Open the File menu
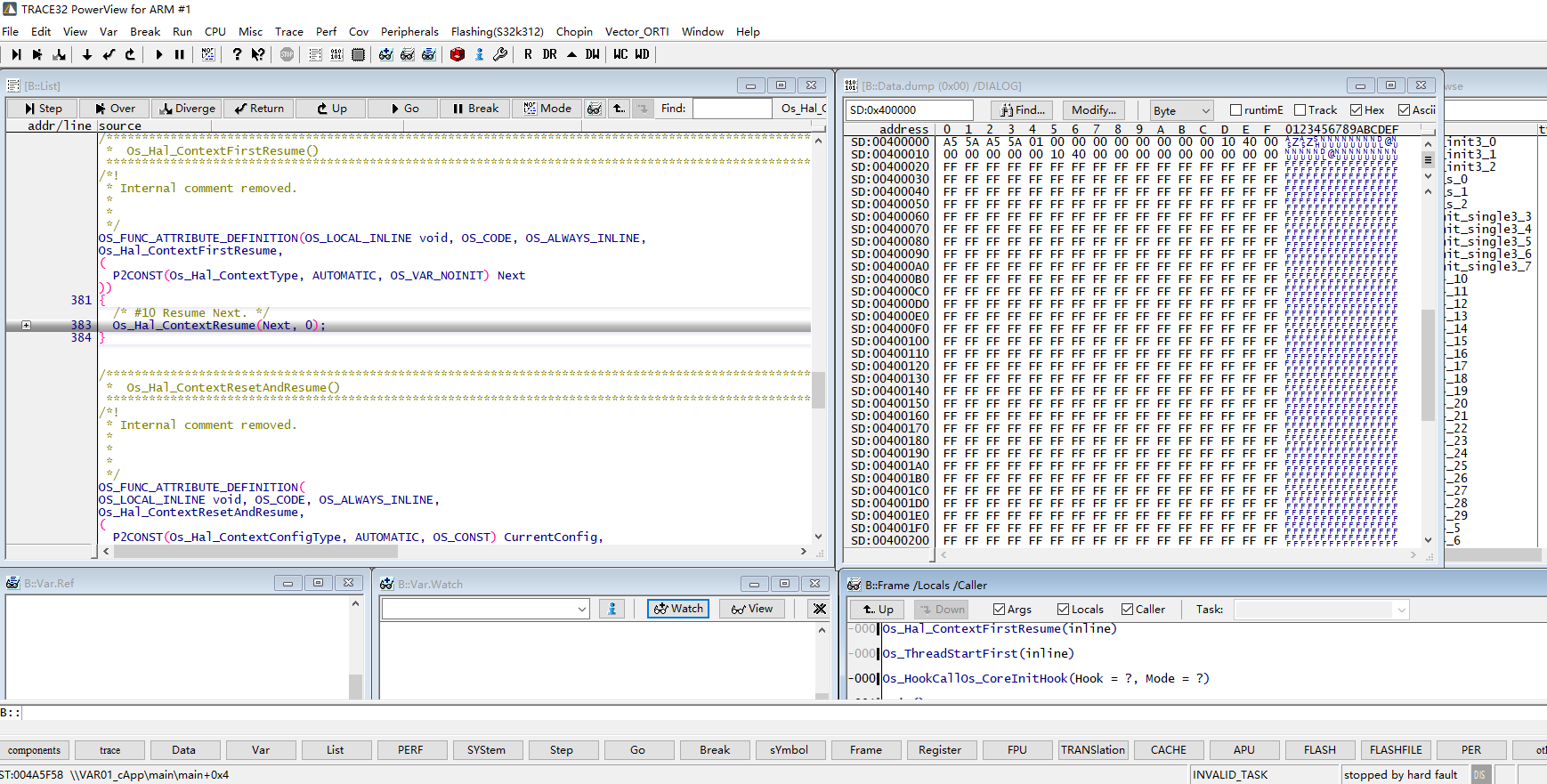 [x=11, y=31]
